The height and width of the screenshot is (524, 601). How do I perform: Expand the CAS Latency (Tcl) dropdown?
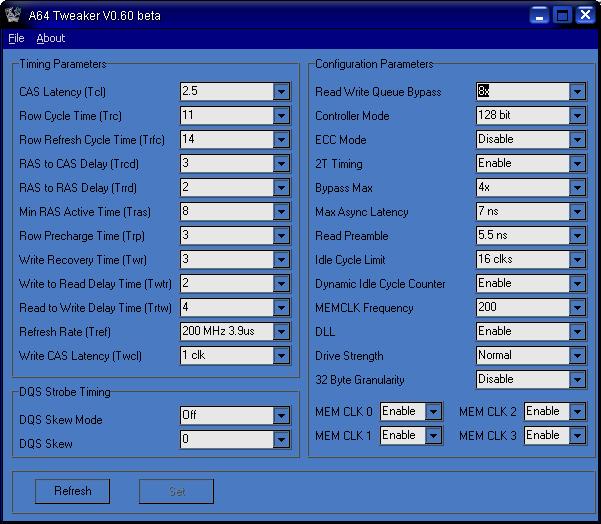click(281, 92)
